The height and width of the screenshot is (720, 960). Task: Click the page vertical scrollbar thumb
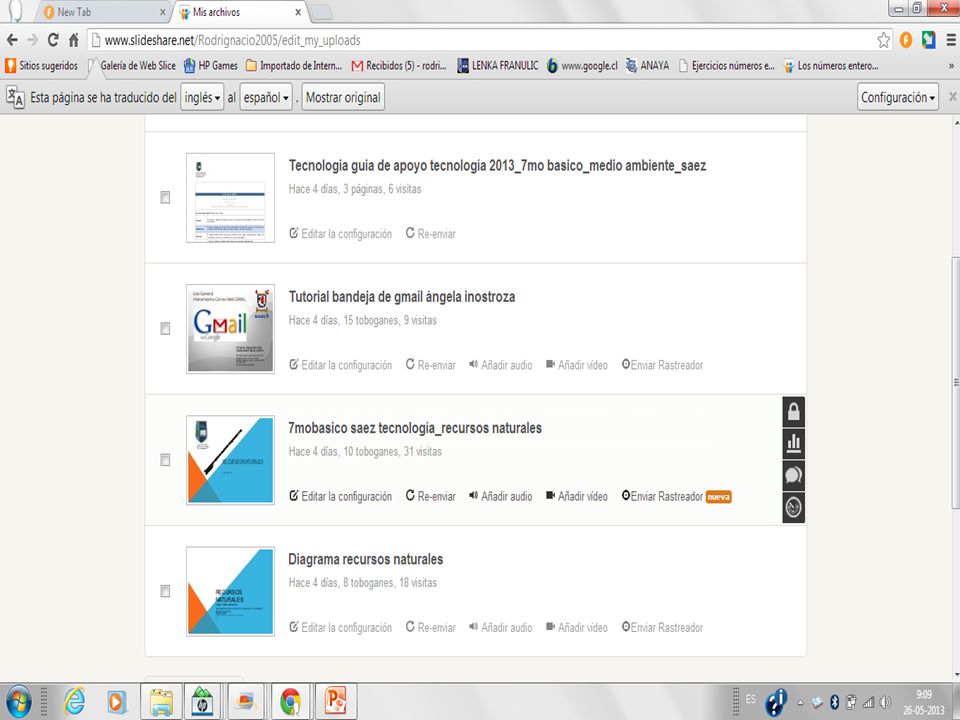(x=956, y=383)
